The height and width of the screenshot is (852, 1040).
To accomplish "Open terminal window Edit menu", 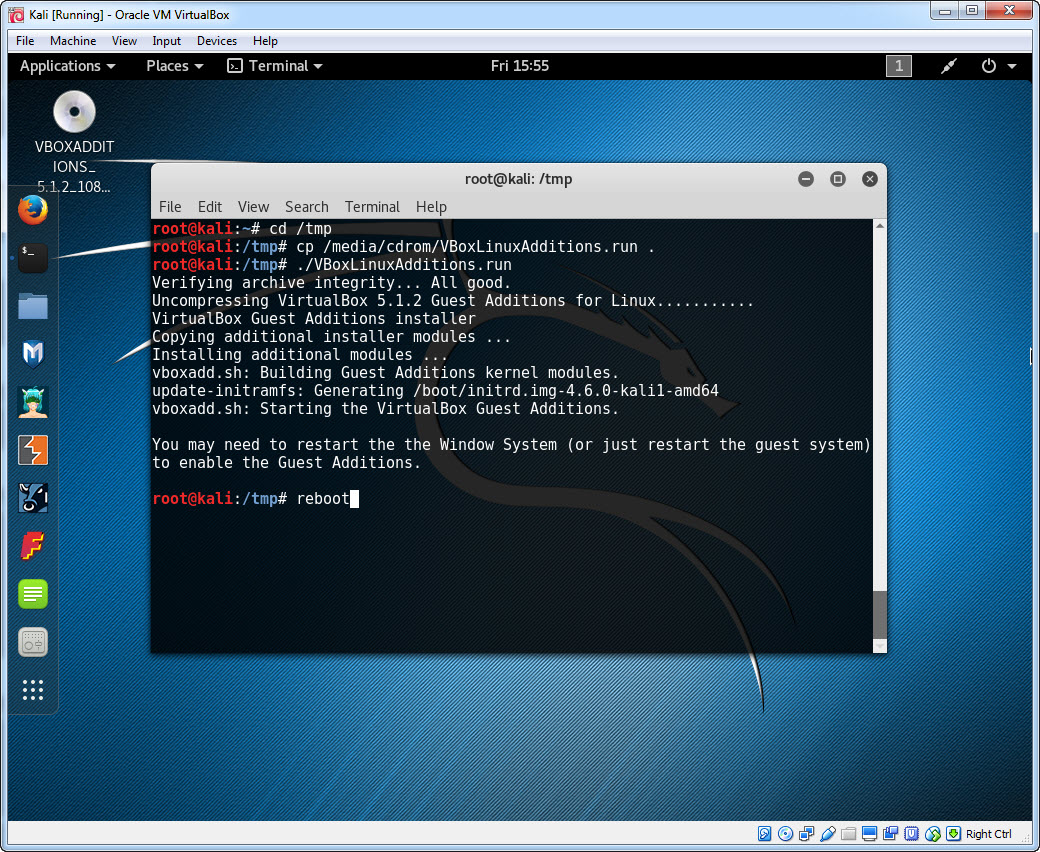I will [210, 207].
